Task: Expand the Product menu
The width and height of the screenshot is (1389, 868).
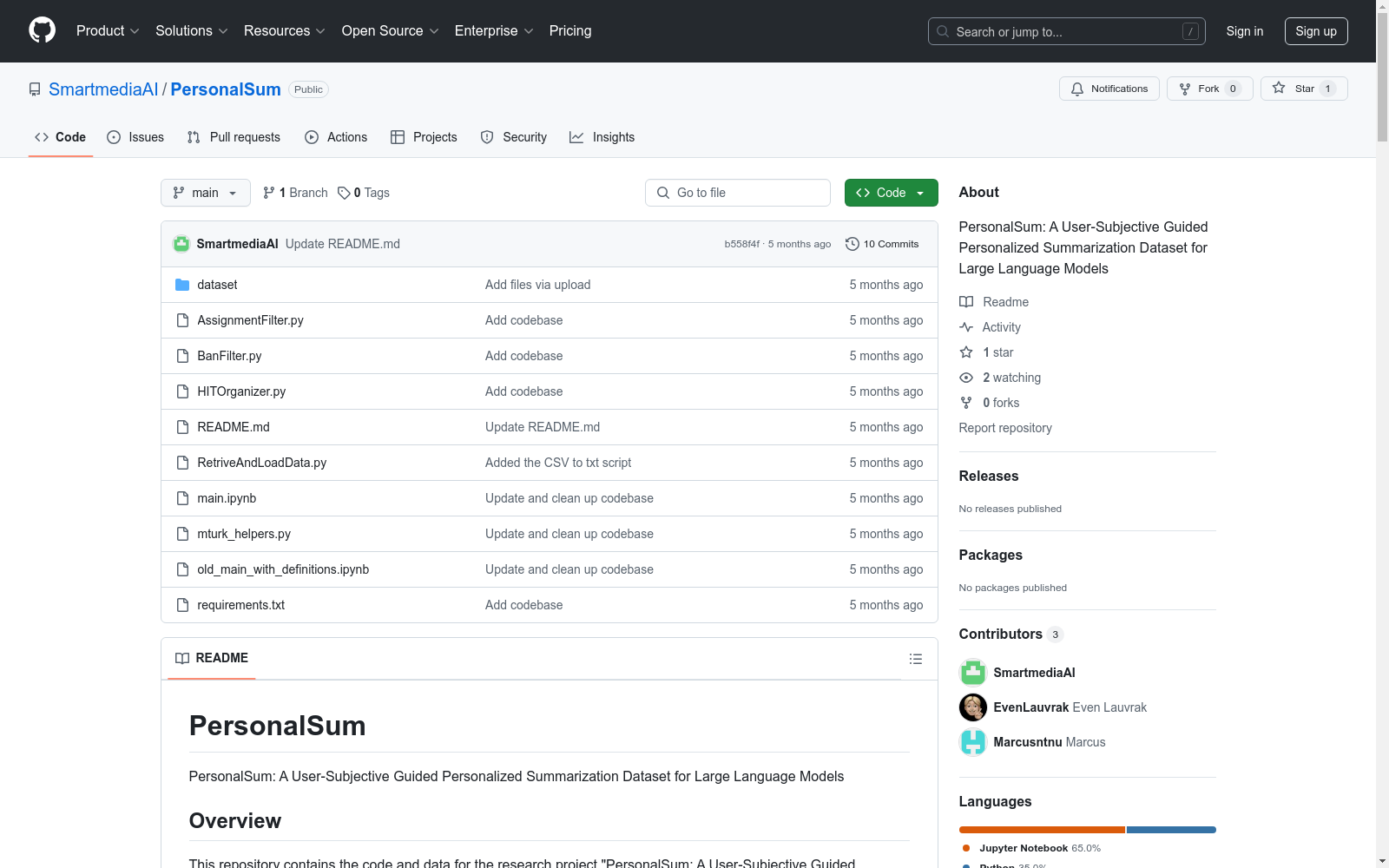Action: (108, 31)
